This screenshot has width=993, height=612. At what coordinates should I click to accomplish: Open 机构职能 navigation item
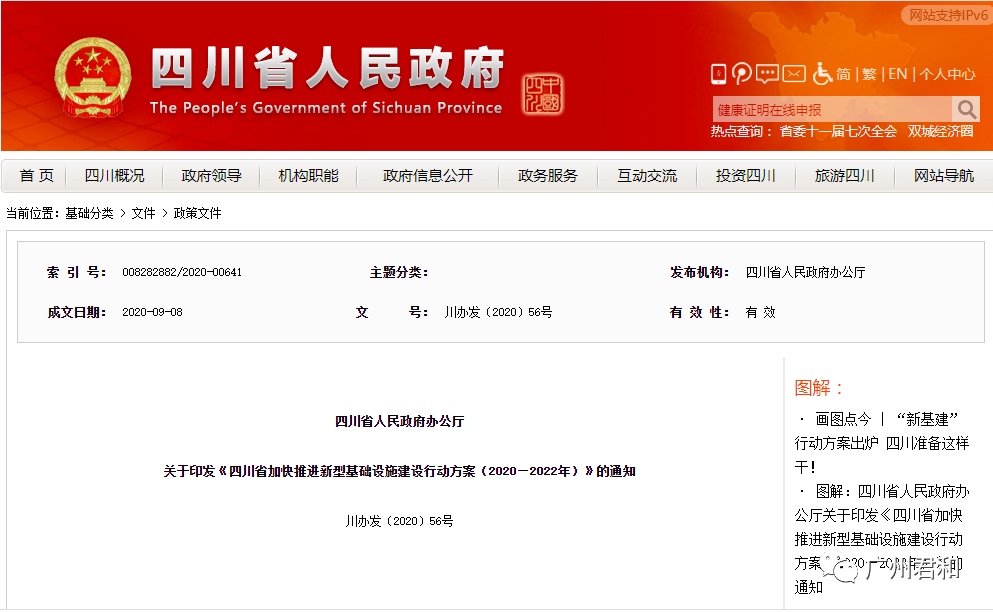coord(308,175)
